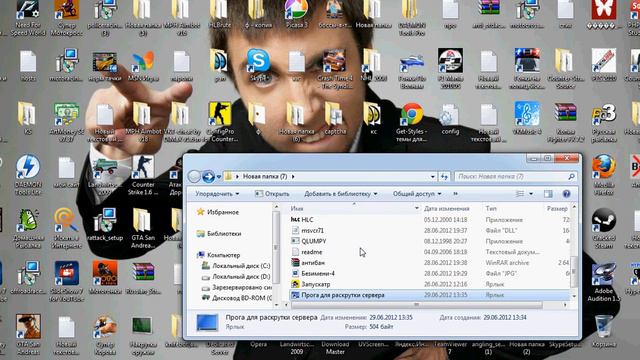Screen dimensions: 640x360
Task: Click the horizontal scrollbar of file list
Action: tap(416, 305)
